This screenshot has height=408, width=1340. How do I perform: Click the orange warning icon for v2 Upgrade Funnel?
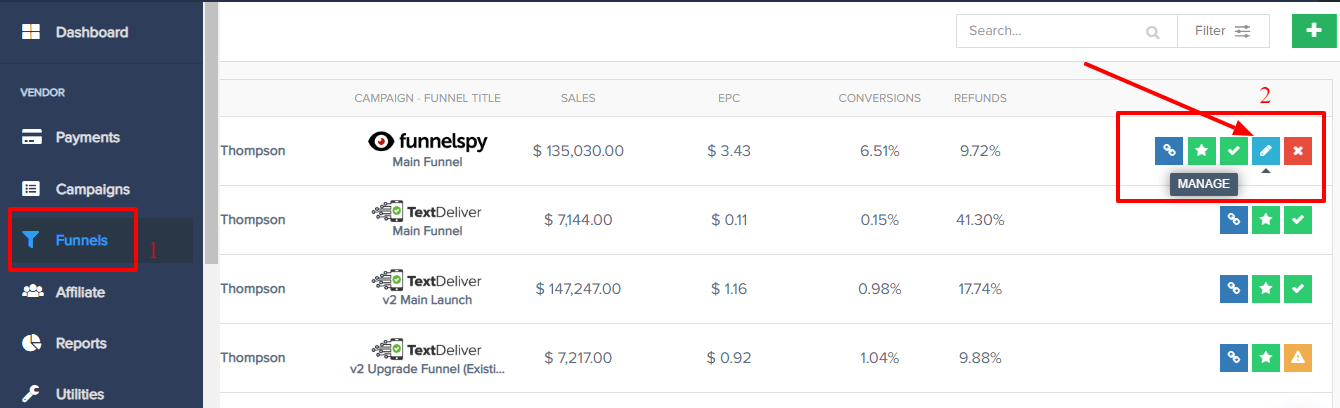tap(1297, 357)
